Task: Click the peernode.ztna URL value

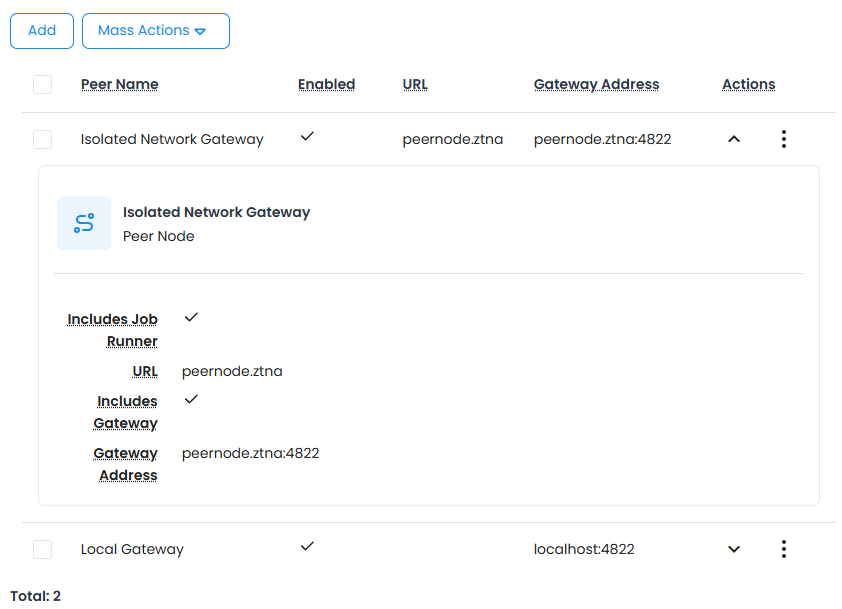Action: (452, 139)
